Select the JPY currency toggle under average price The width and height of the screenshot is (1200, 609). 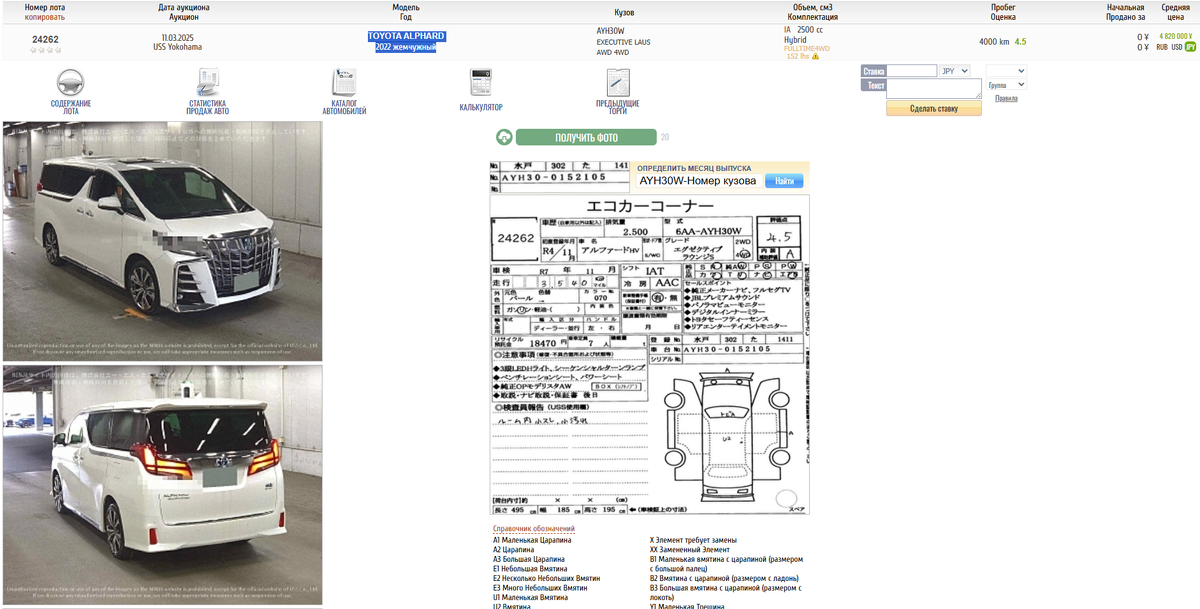coord(1191,47)
